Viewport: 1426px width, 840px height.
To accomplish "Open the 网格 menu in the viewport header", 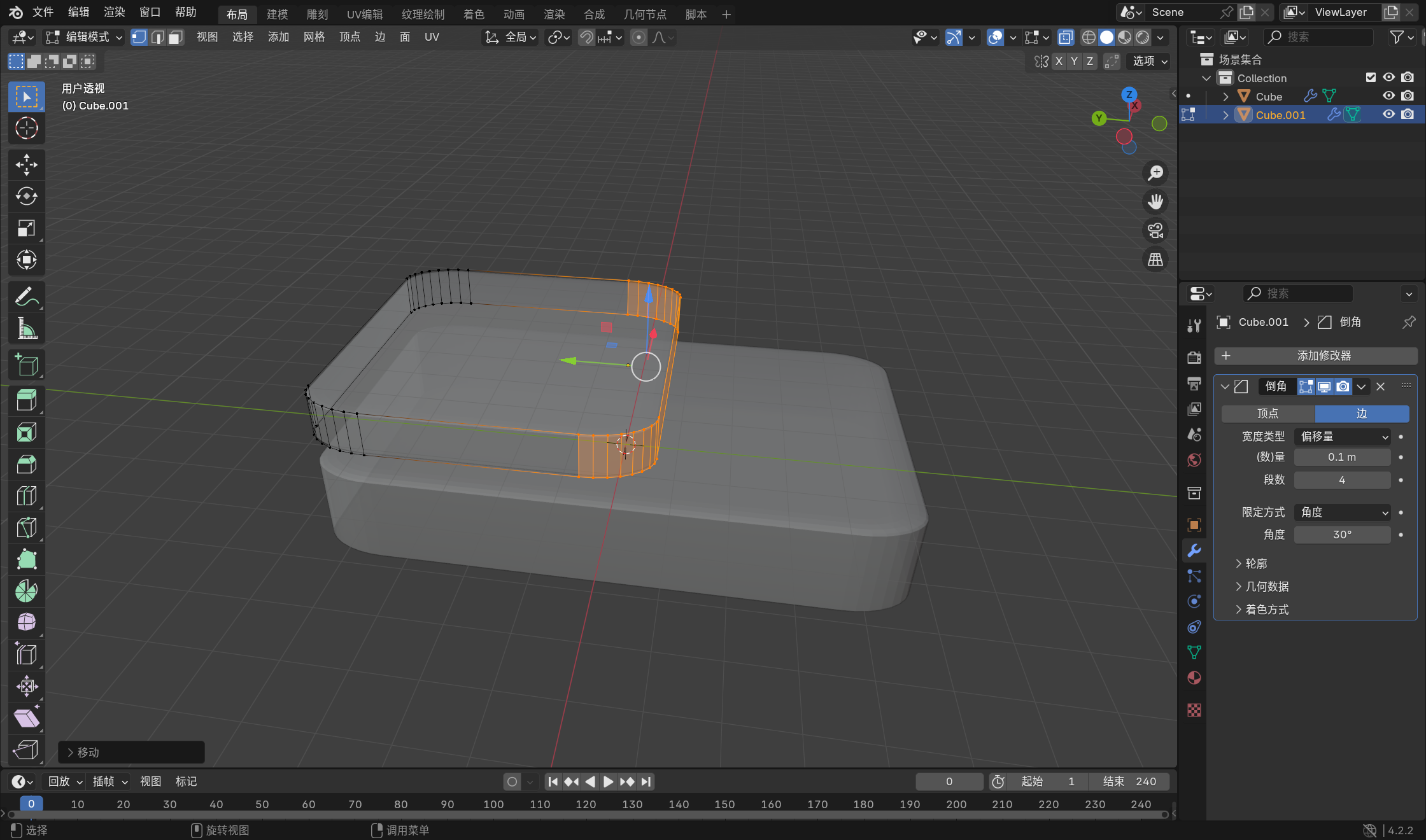I will tap(314, 38).
